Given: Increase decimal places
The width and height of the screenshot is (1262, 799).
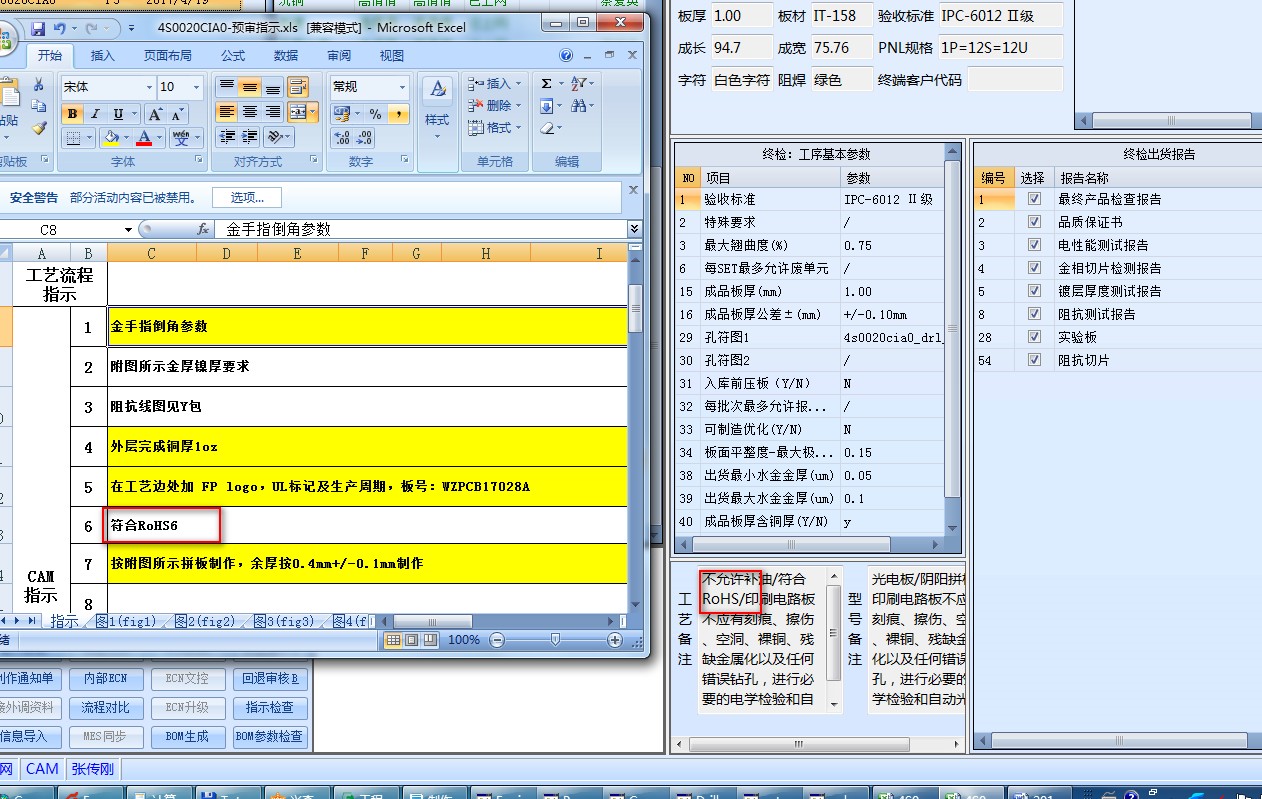Looking at the screenshot, I should (341, 138).
